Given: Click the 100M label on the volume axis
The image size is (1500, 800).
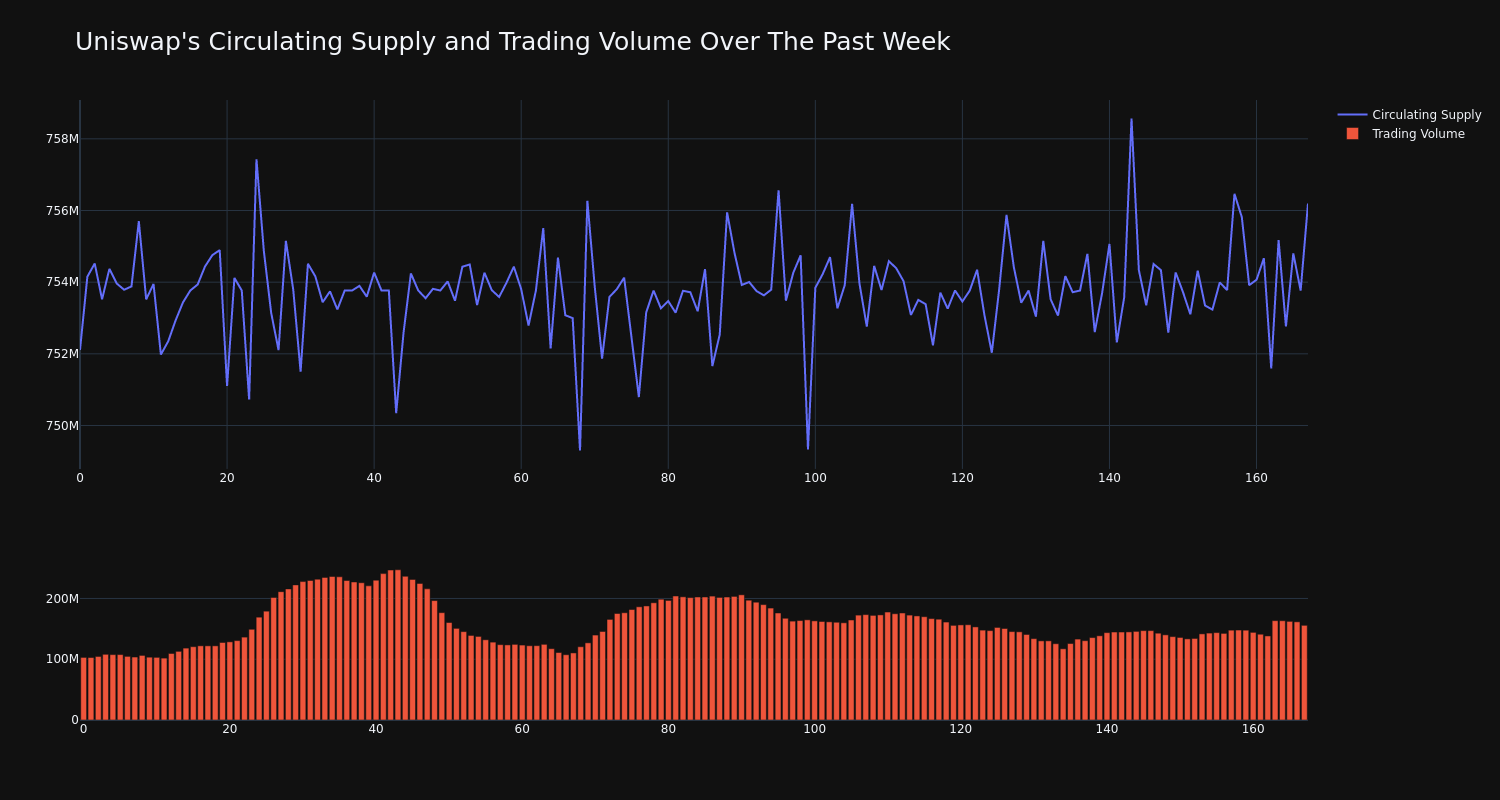Looking at the screenshot, I should [62, 659].
